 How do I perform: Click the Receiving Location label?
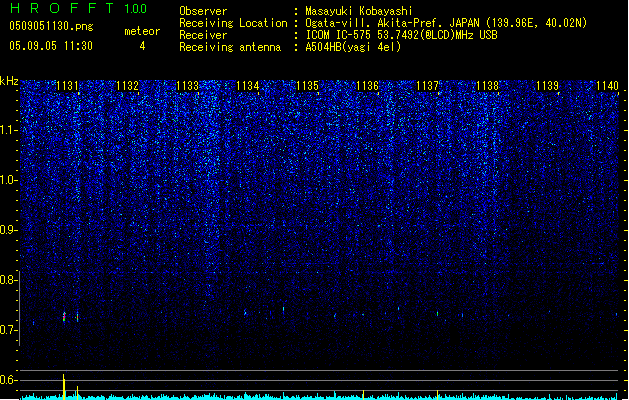233,23
